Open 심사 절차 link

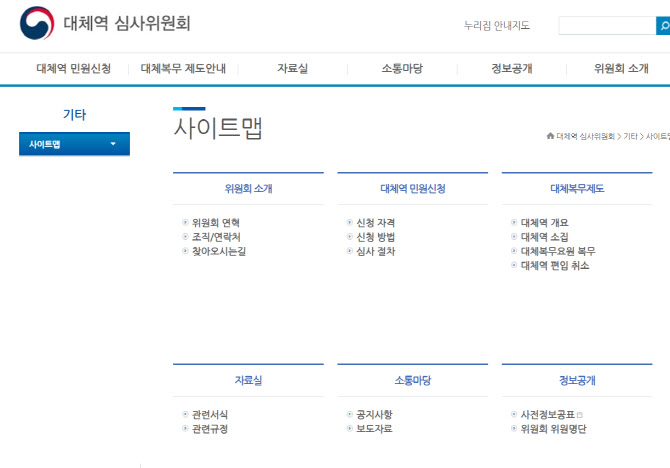point(376,251)
